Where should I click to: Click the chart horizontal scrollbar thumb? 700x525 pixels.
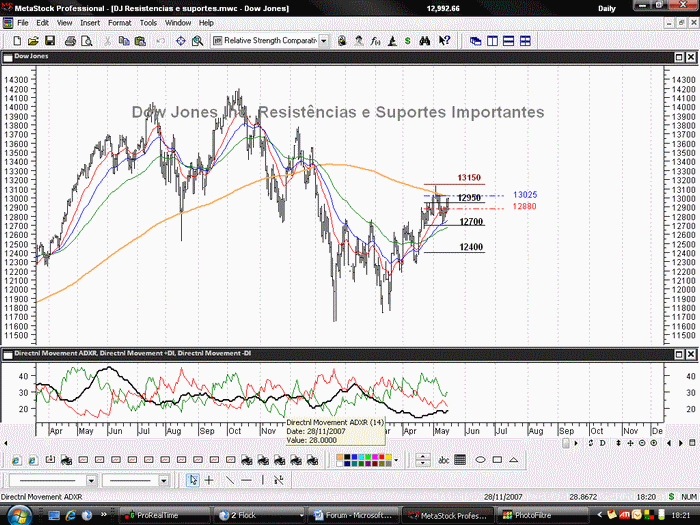coord(566,443)
